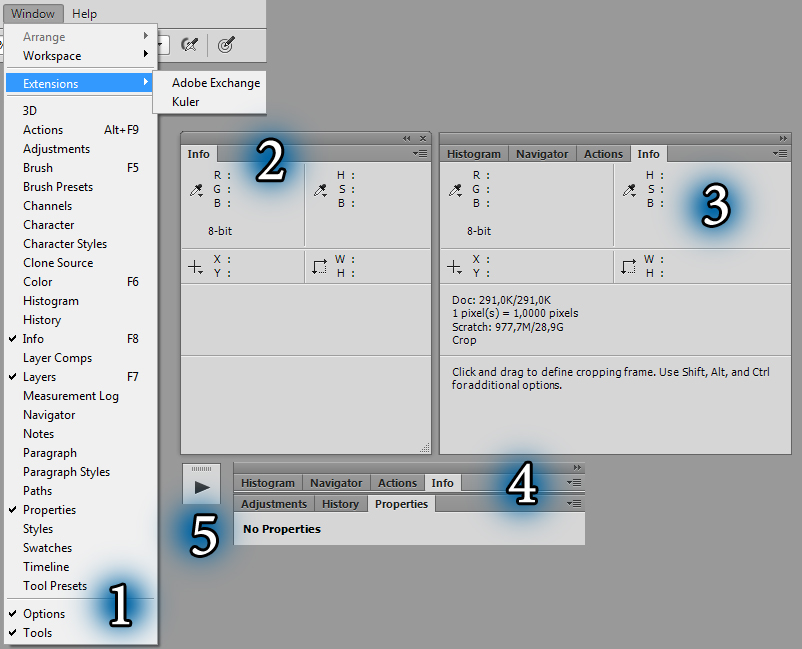802x649 pixels.
Task: Click the airbrush-style icon left of the target icon
Action: [189, 44]
